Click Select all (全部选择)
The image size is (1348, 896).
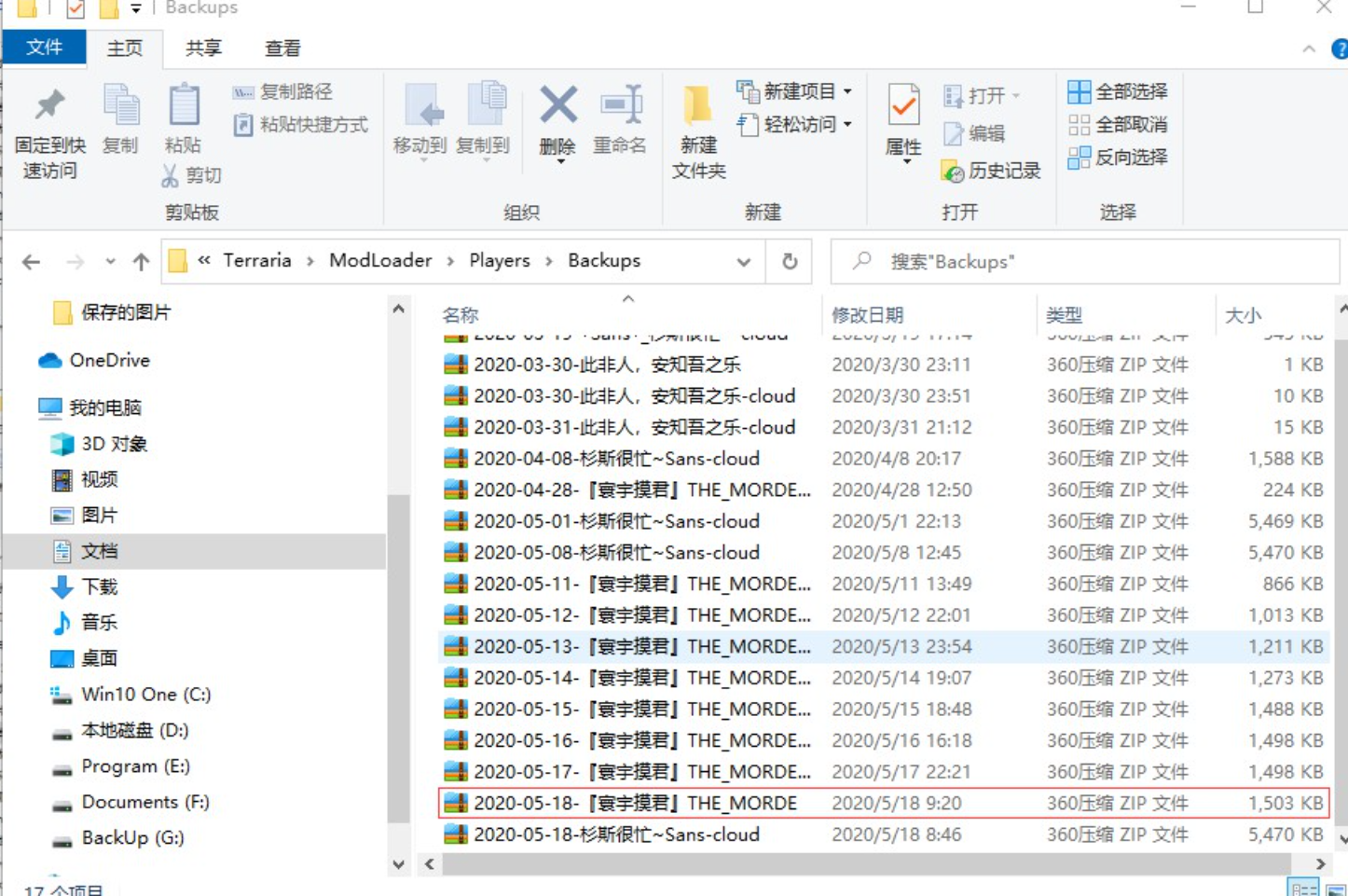1118,91
